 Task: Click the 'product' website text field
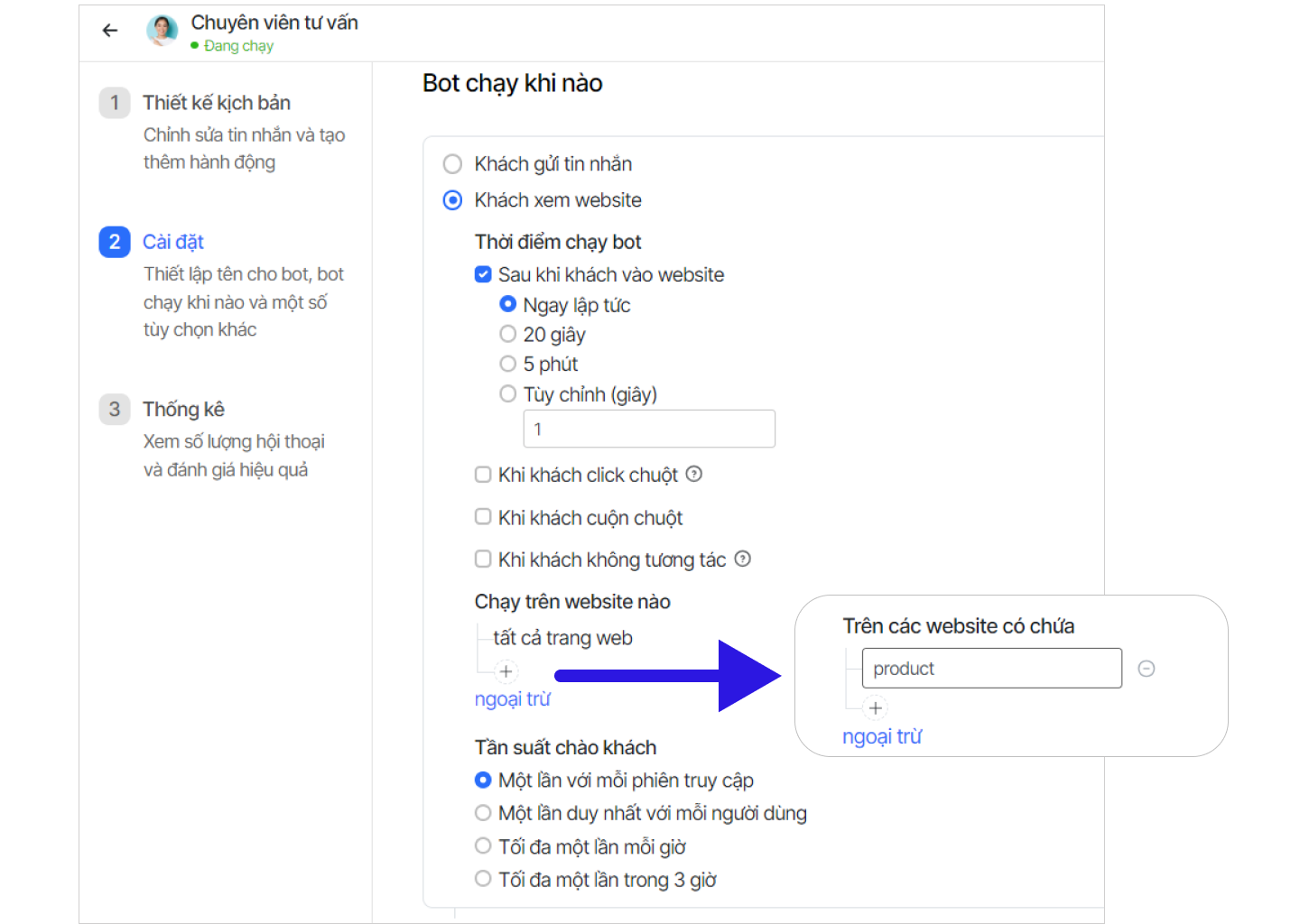pyautogui.click(x=991, y=669)
